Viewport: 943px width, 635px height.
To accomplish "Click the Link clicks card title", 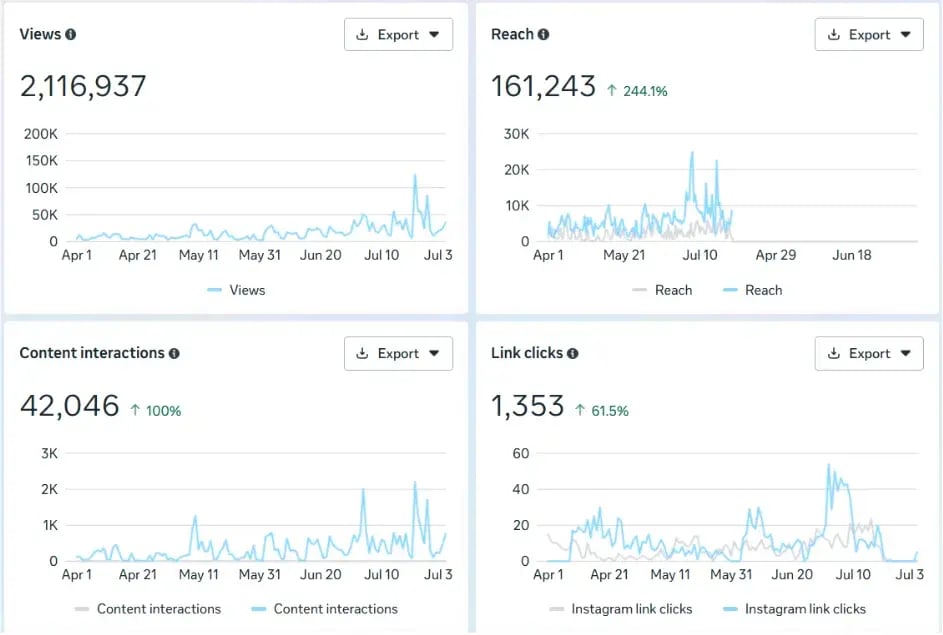I will coord(527,353).
